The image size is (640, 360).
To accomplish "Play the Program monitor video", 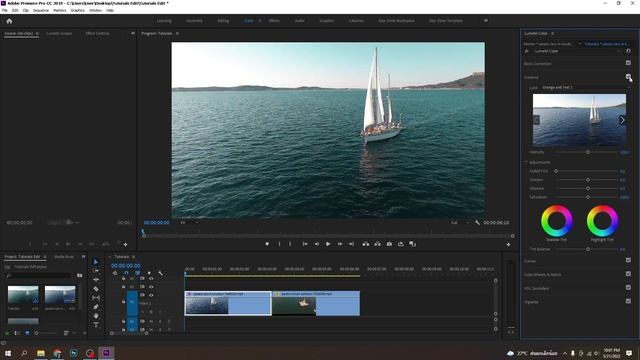I will click(x=328, y=244).
